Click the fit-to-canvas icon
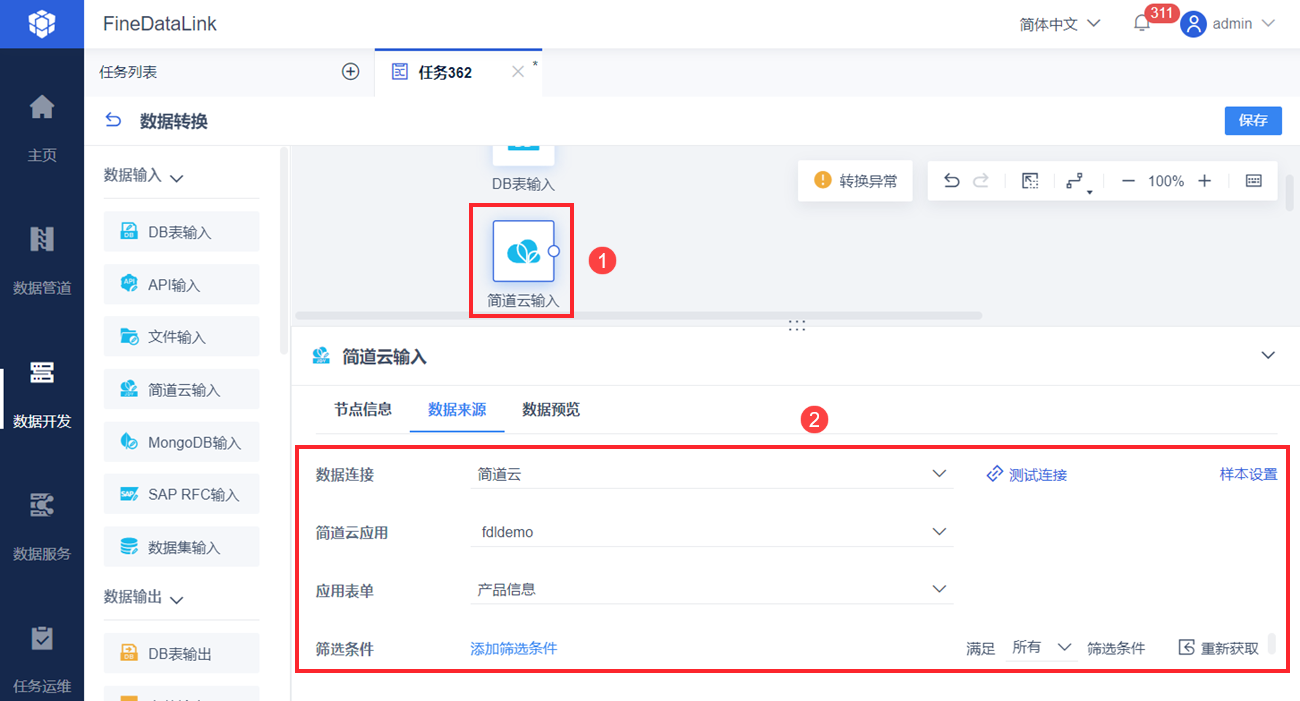The height and width of the screenshot is (701, 1300). 1030,181
